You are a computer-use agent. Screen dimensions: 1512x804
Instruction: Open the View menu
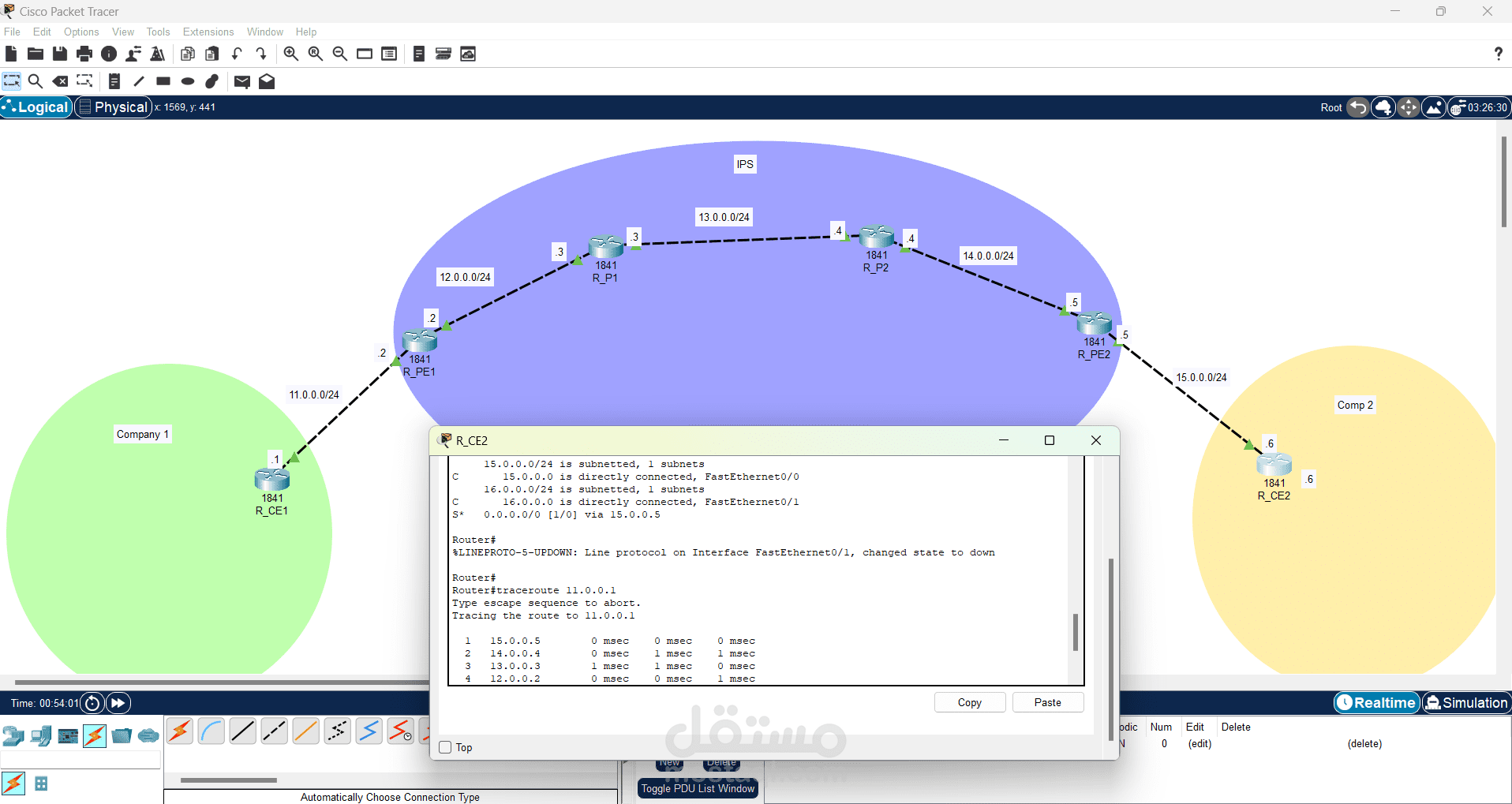pyautogui.click(x=123, y=32)
